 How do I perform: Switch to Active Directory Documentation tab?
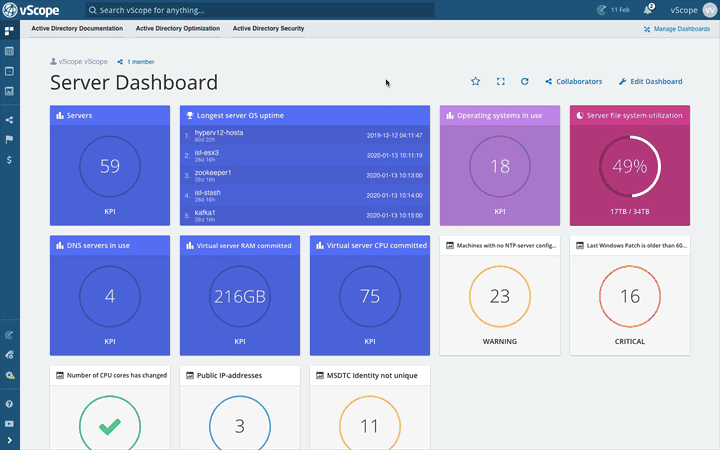pyautogui.click(x=77, y=28)
